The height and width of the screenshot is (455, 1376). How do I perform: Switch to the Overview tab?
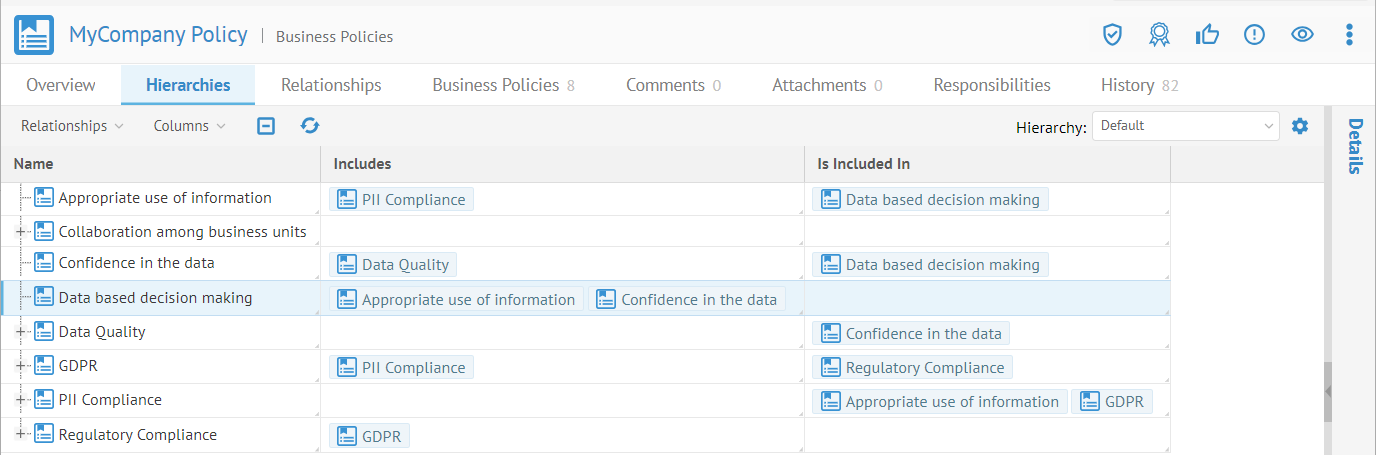tap(61, 85)
